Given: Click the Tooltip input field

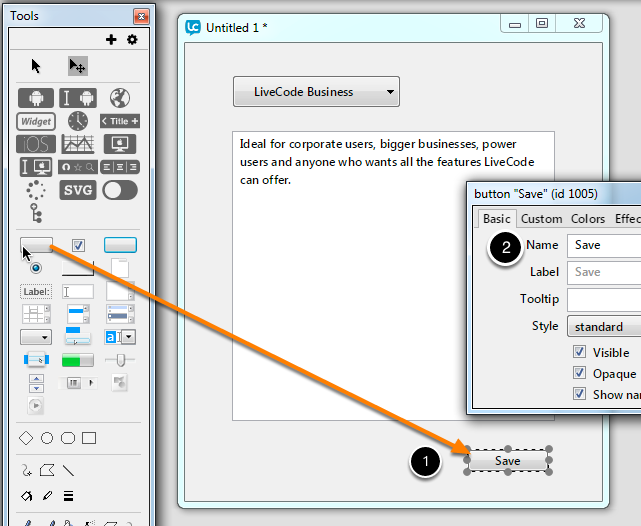Looking at the screenshot, I should (604, 300).
